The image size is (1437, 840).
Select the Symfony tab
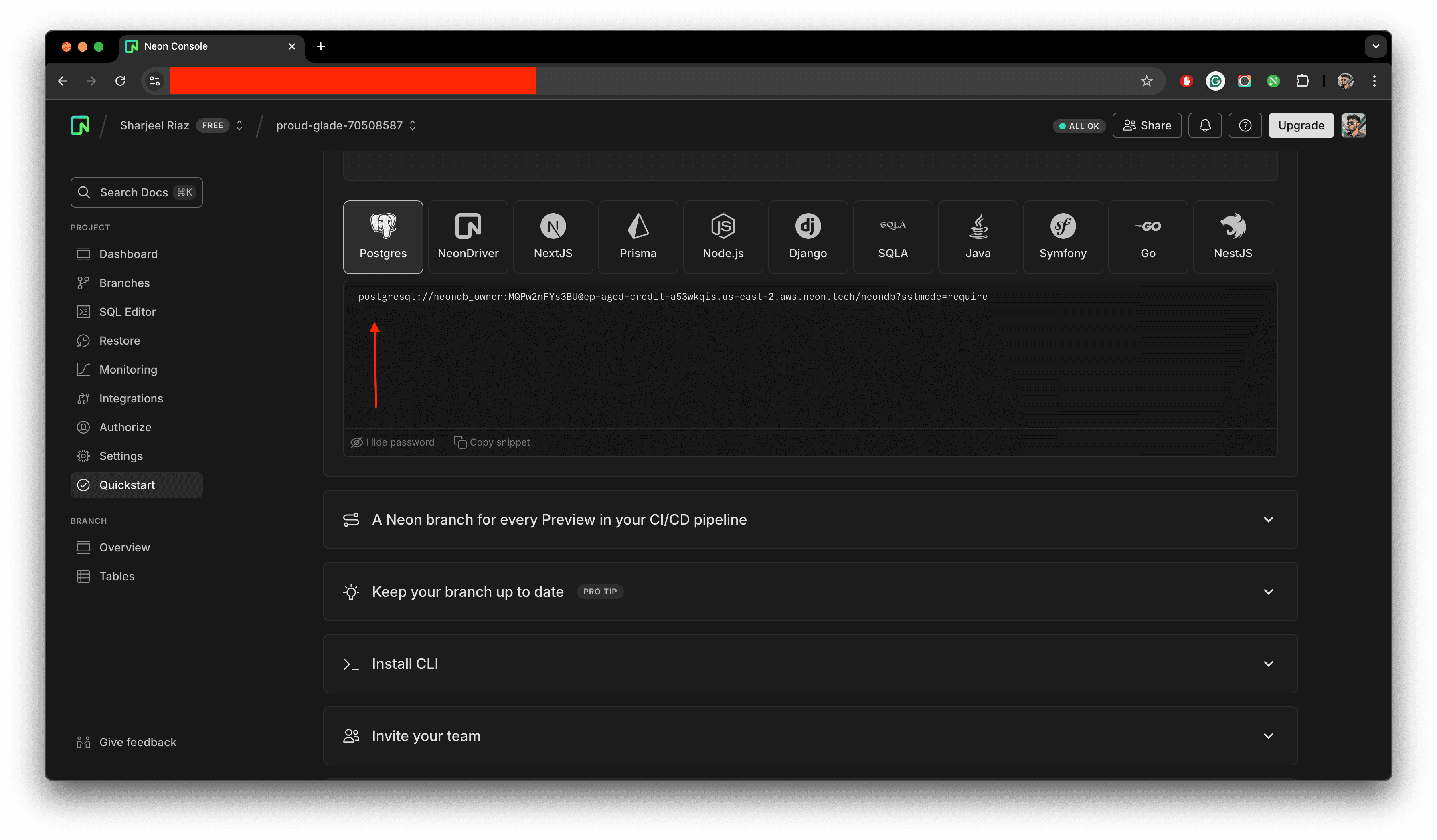coord(1063,237)
